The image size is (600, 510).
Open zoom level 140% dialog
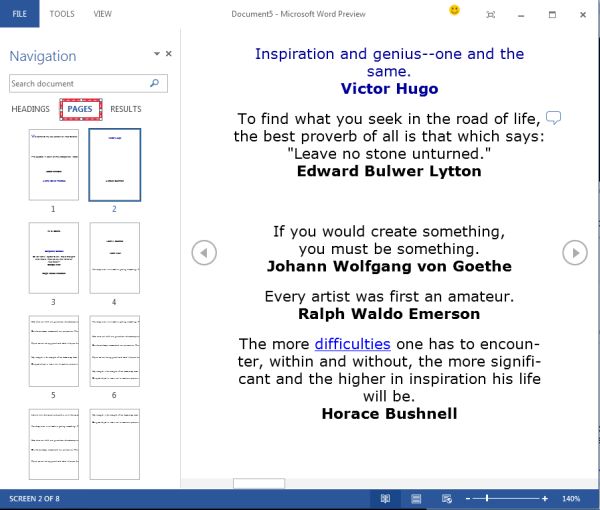(x=571, y=499)
